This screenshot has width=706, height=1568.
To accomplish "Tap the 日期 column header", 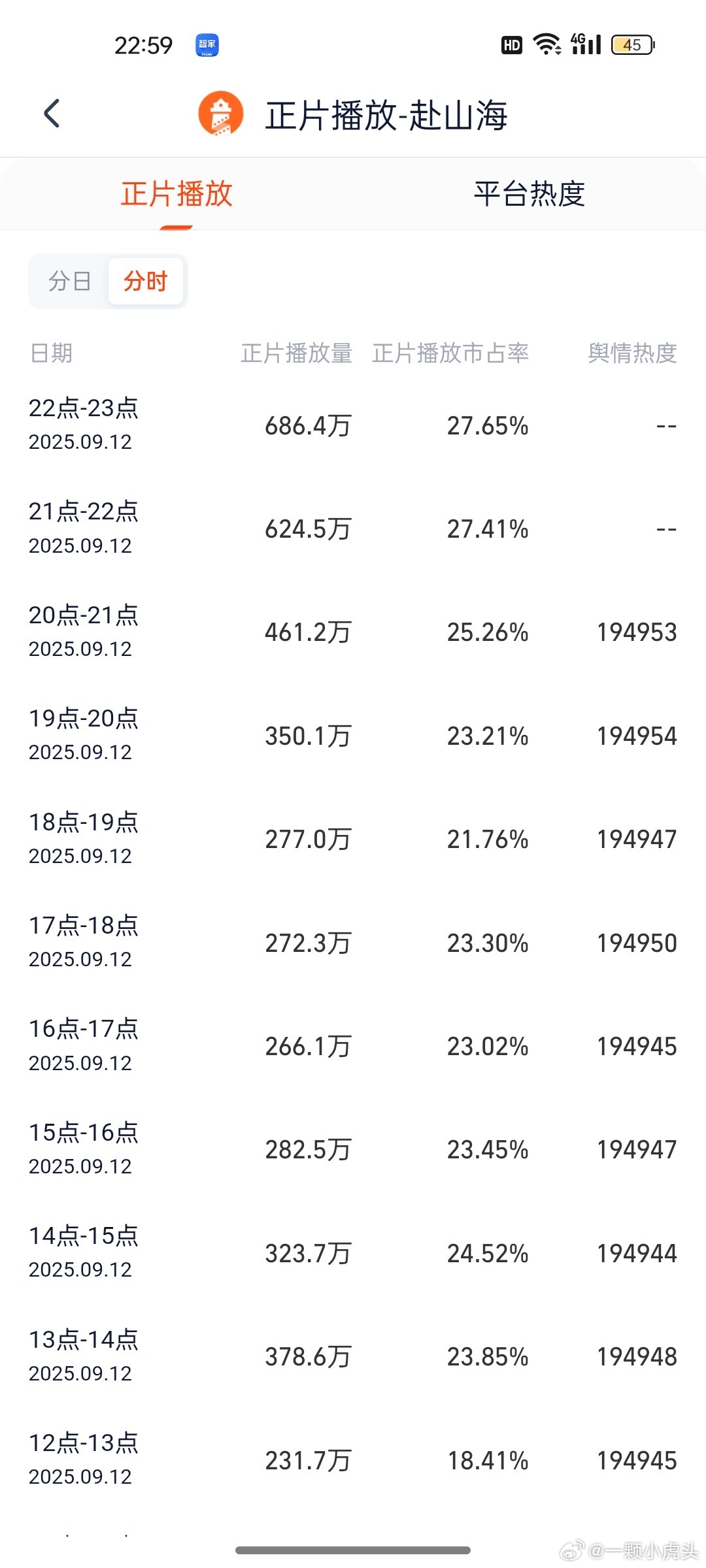I will point(51,353).
